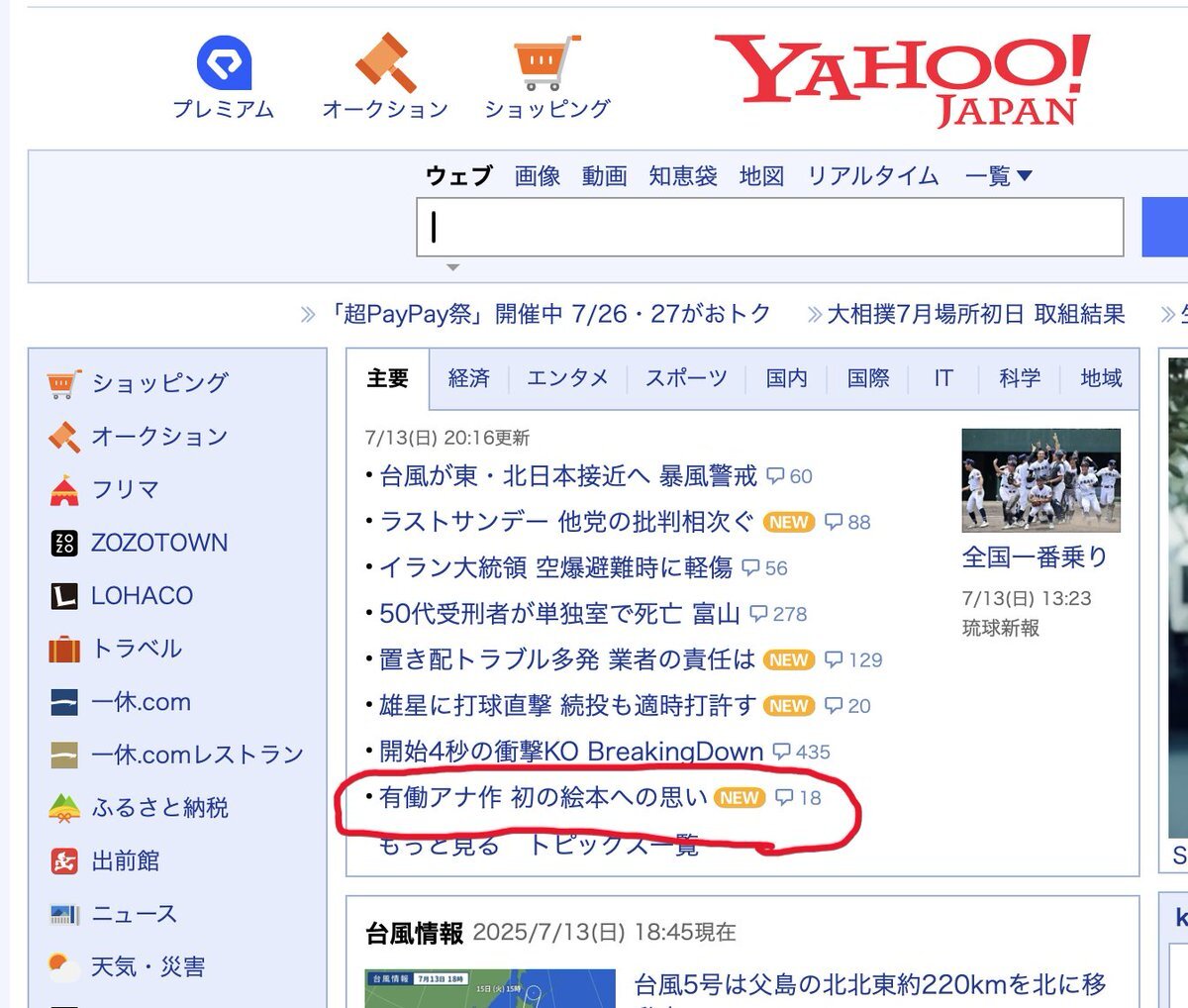Open the ZOZOTOWN sidebar link text

[x=159, y=543]
